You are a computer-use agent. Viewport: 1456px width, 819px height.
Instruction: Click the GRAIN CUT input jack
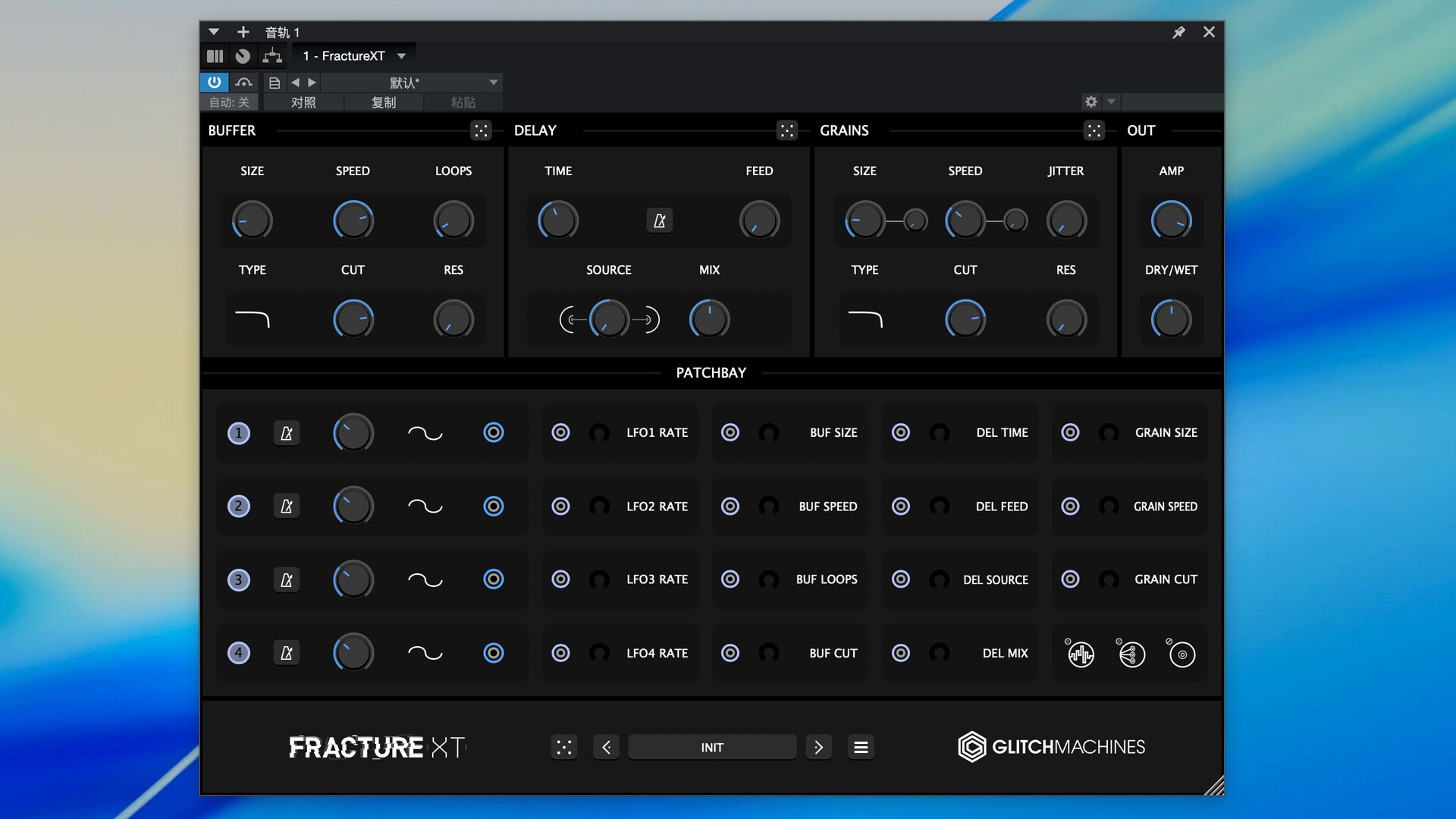pyautogui.click(x=1070, y=579)
